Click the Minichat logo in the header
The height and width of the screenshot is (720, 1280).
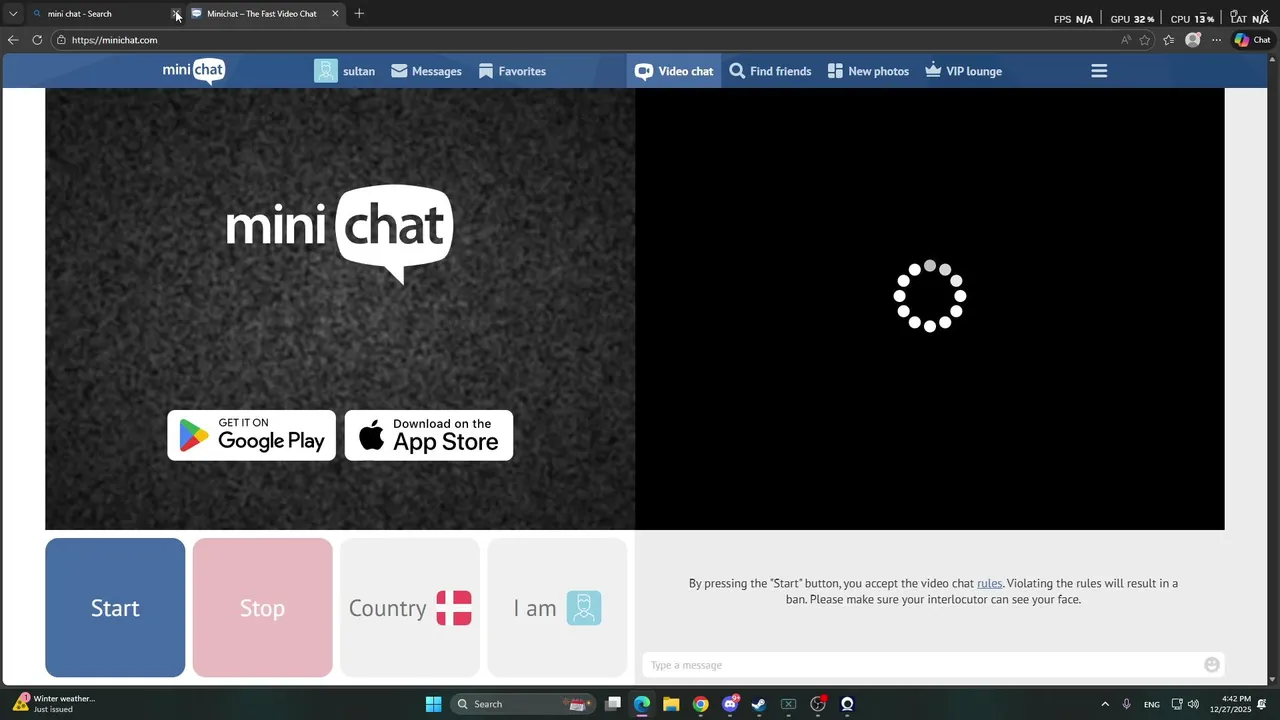tap(194, 71)
